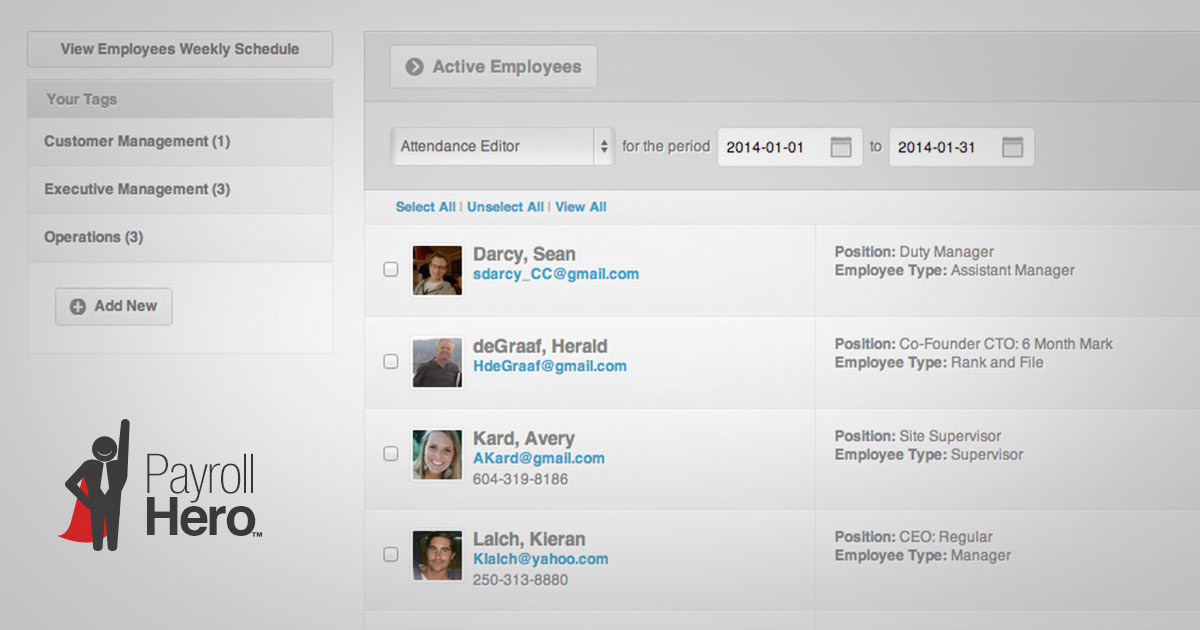Check the checkbox next to Darcy, Sean
This screenshot has height=630, width=1200.
point(390,268)
